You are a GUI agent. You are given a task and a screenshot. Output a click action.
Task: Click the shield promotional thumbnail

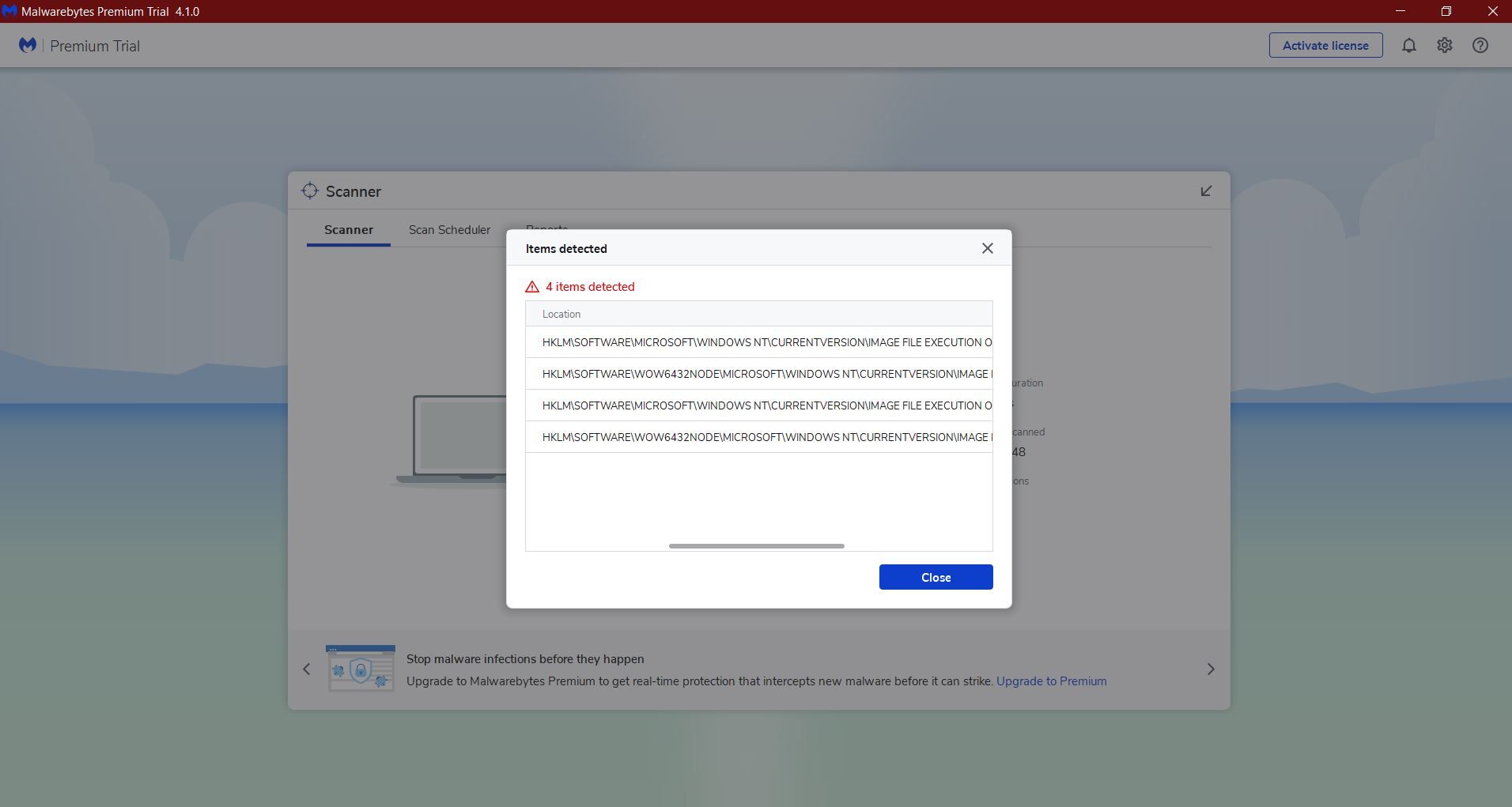click(361, 669)
